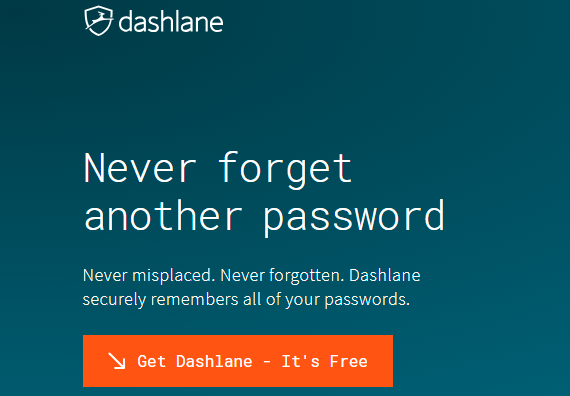Select the word "password" in the headline
Screen dimensions: 570x396
[354, 217]
